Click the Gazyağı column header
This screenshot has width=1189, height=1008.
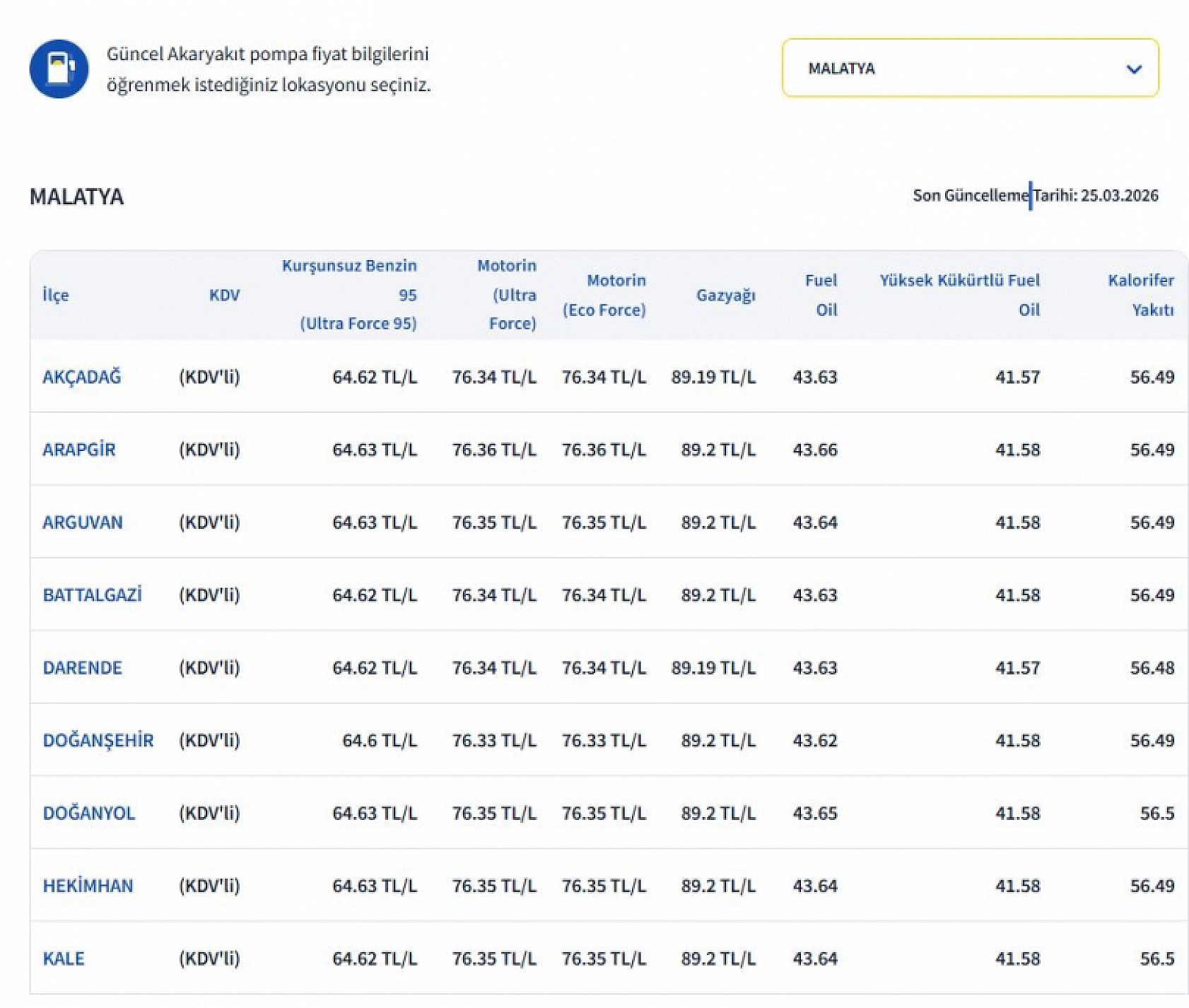pyautogui.click(x=726, y=295)
